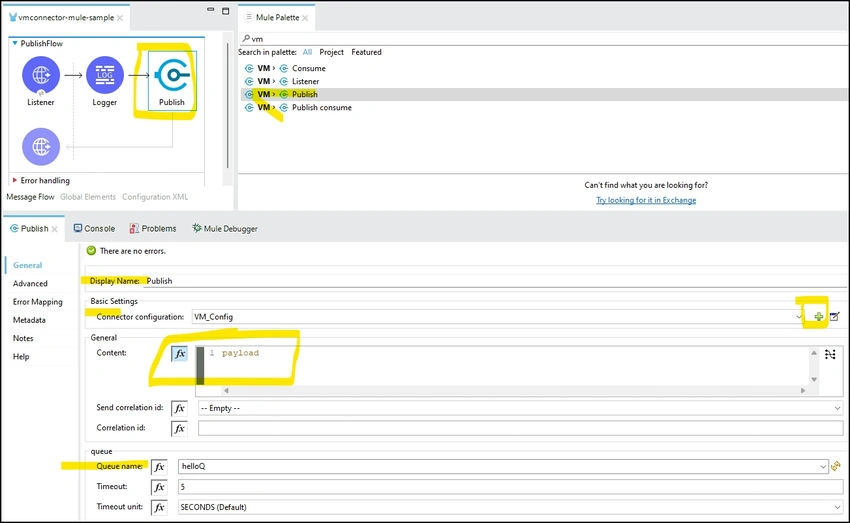Switch to the Global Elements tab

click(x=88, y=197)
